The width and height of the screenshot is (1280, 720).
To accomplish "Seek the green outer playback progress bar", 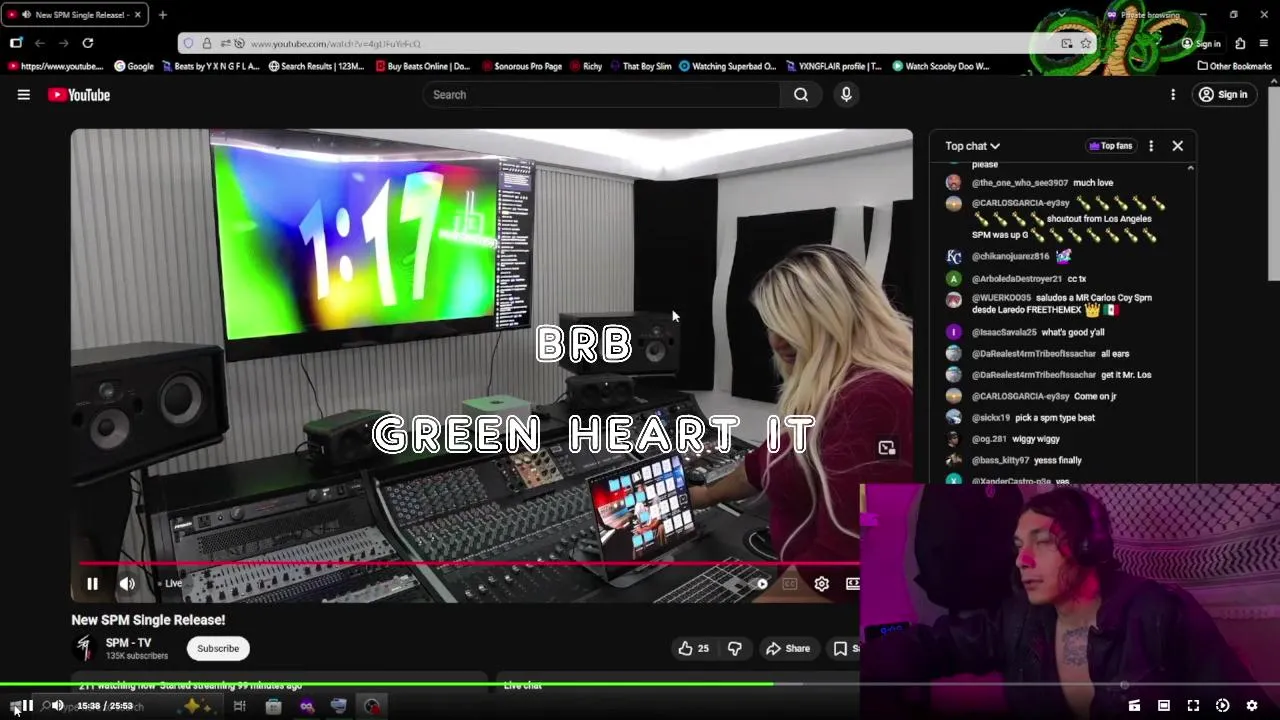I will [x=640, y=685].
